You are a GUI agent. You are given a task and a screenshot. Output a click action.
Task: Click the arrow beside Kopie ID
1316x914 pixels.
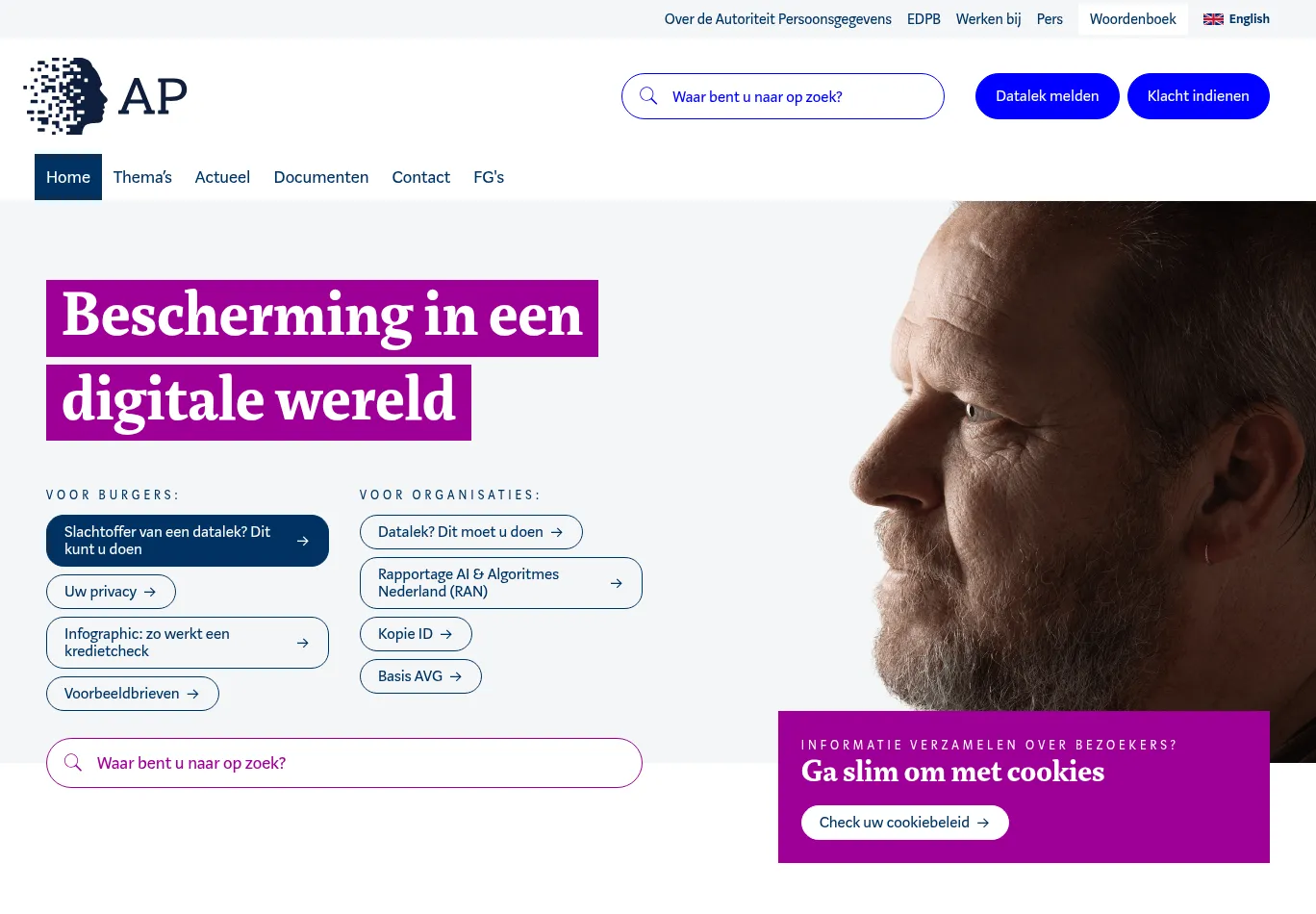coord(446,634)
